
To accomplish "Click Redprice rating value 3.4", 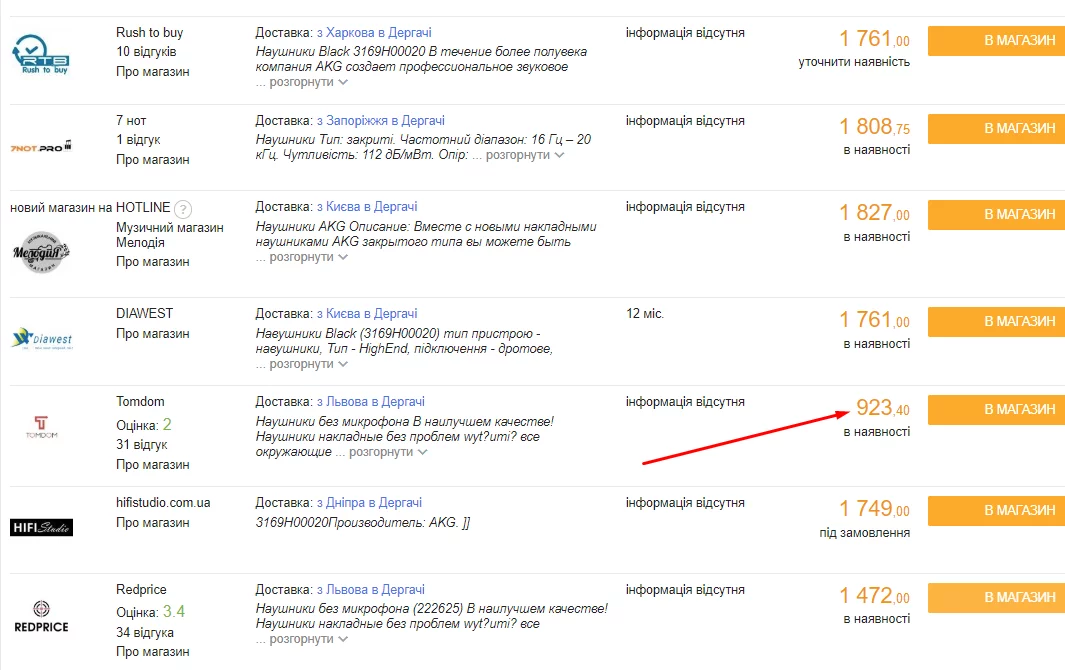I will point(174,612).
